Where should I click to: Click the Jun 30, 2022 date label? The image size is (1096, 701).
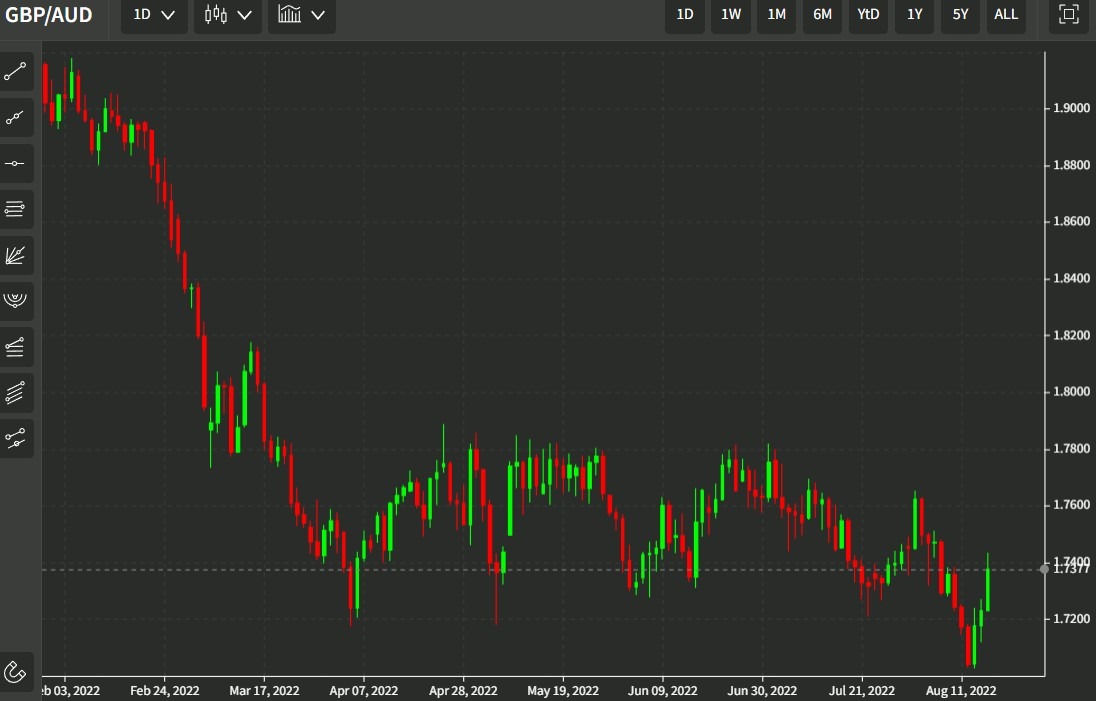click(x=762, y=691)
